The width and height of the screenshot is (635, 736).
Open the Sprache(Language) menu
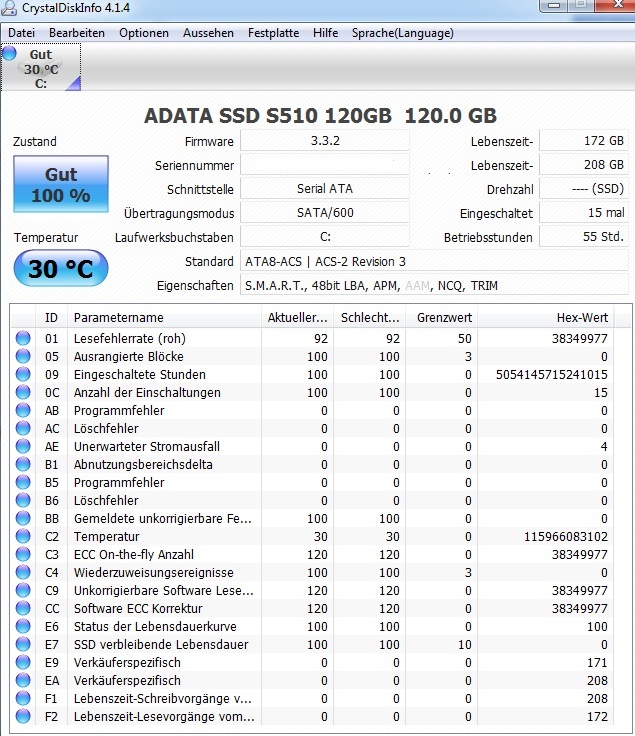click(x=403, y=33)
